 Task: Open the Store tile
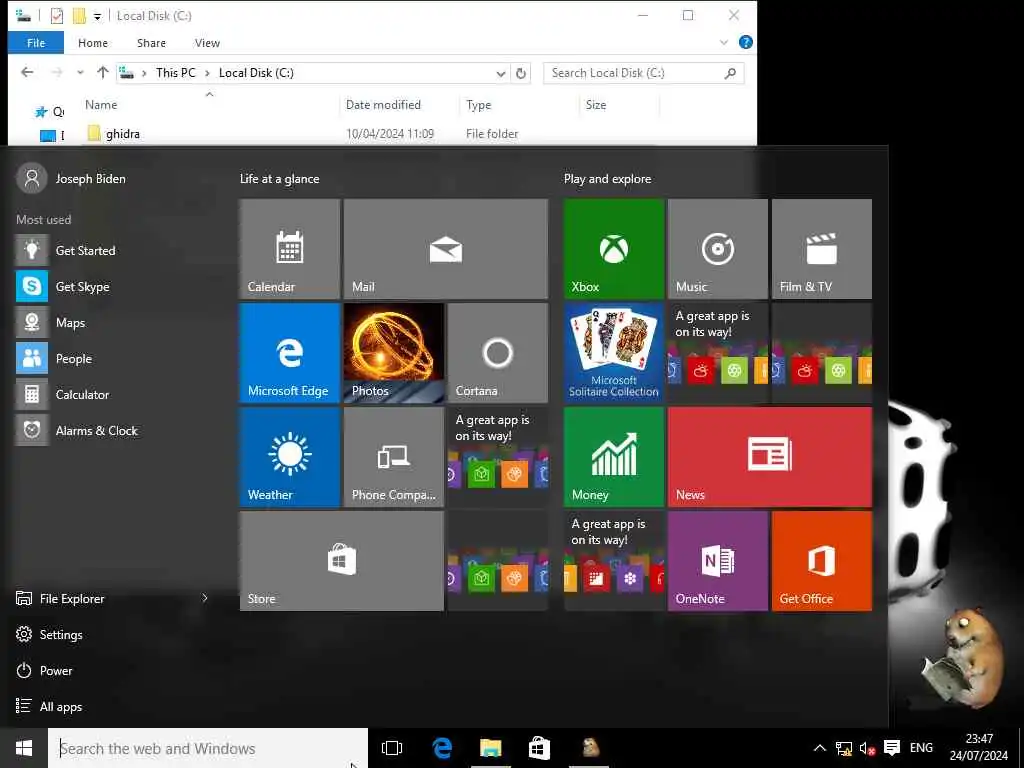(342, 561)
